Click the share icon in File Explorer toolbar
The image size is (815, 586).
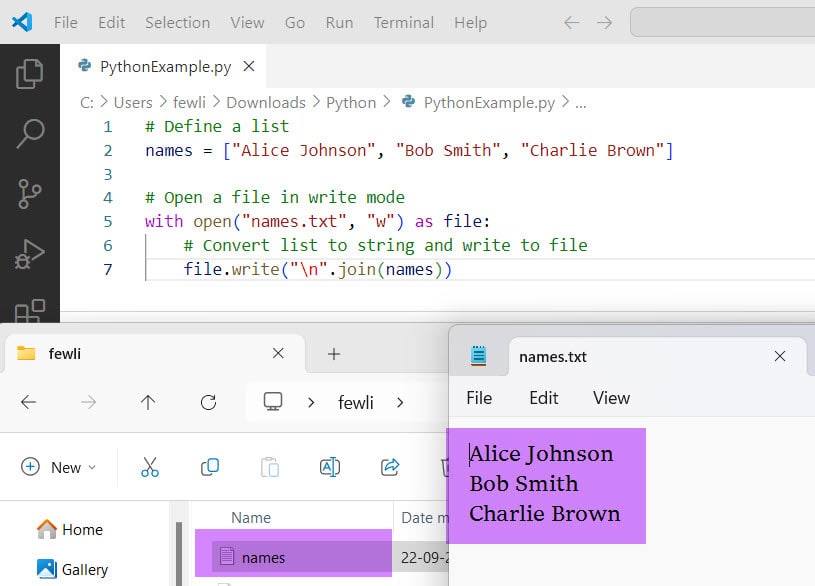pyautogui.click(x=390, y=467)
